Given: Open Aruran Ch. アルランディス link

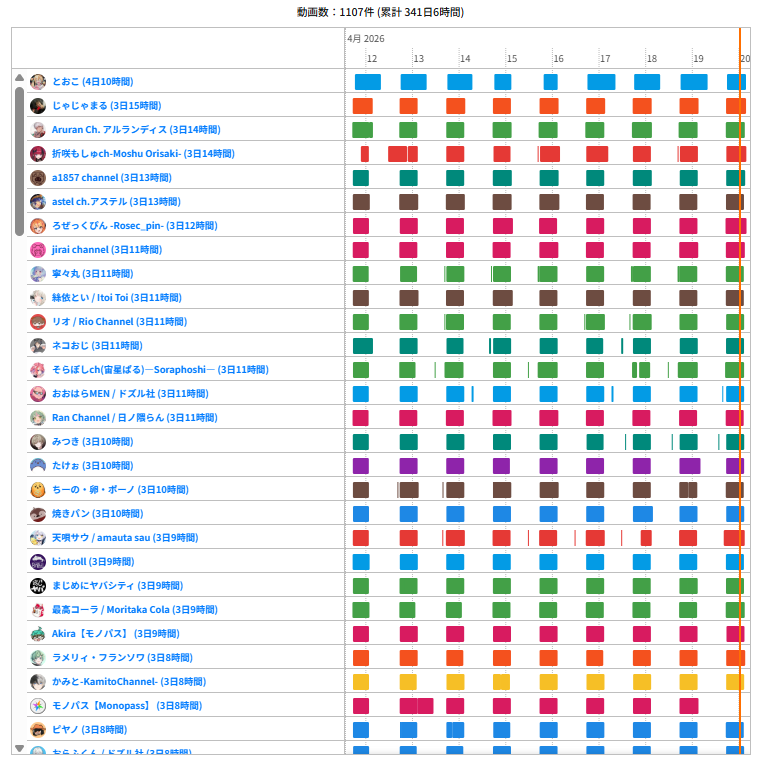Looking at the screenshot, I should pyautogui.click(x=136, y=129).
